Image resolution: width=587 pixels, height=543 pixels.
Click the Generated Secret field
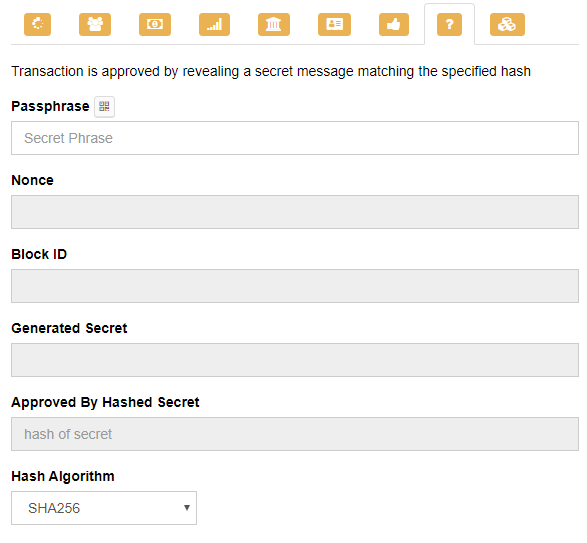295,360
